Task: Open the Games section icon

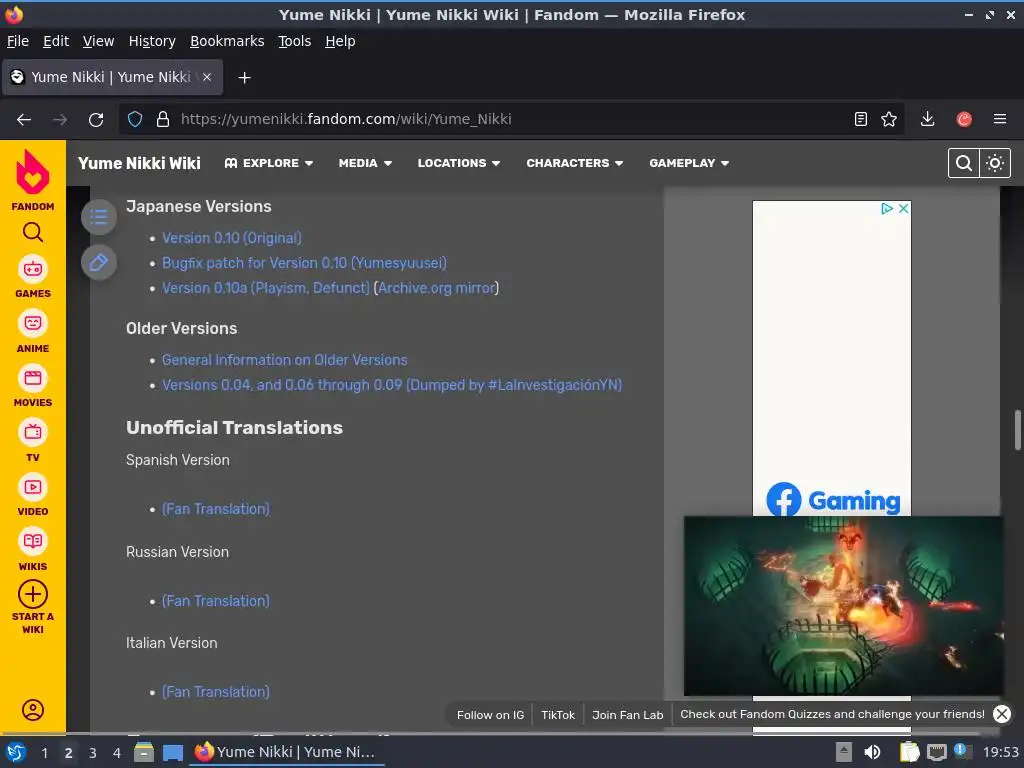Action: point(33,269)
